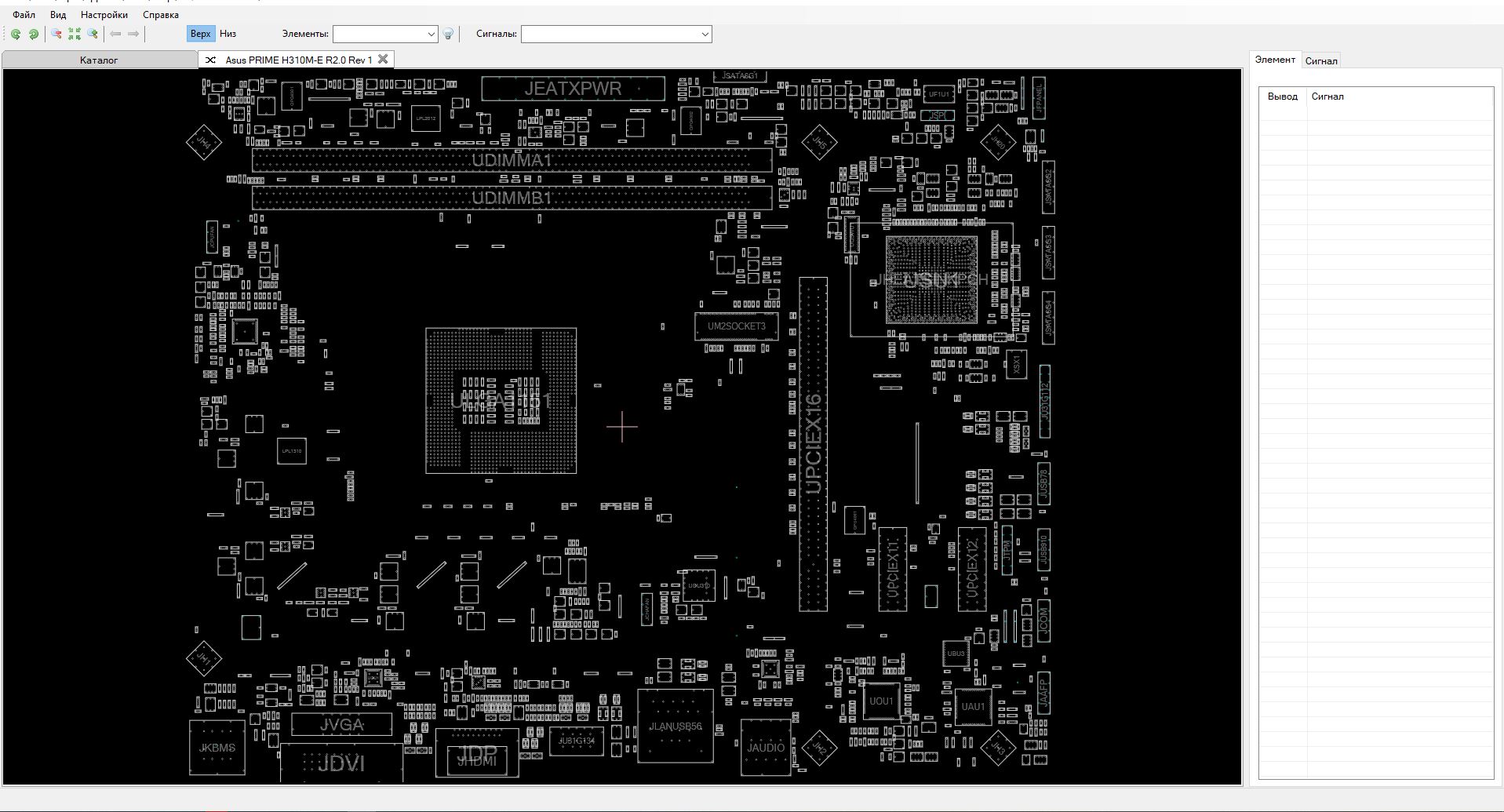1504x812 pixels.
Task: Select the JEATXPWR power connector on board
Action: (x=573, y=89)
